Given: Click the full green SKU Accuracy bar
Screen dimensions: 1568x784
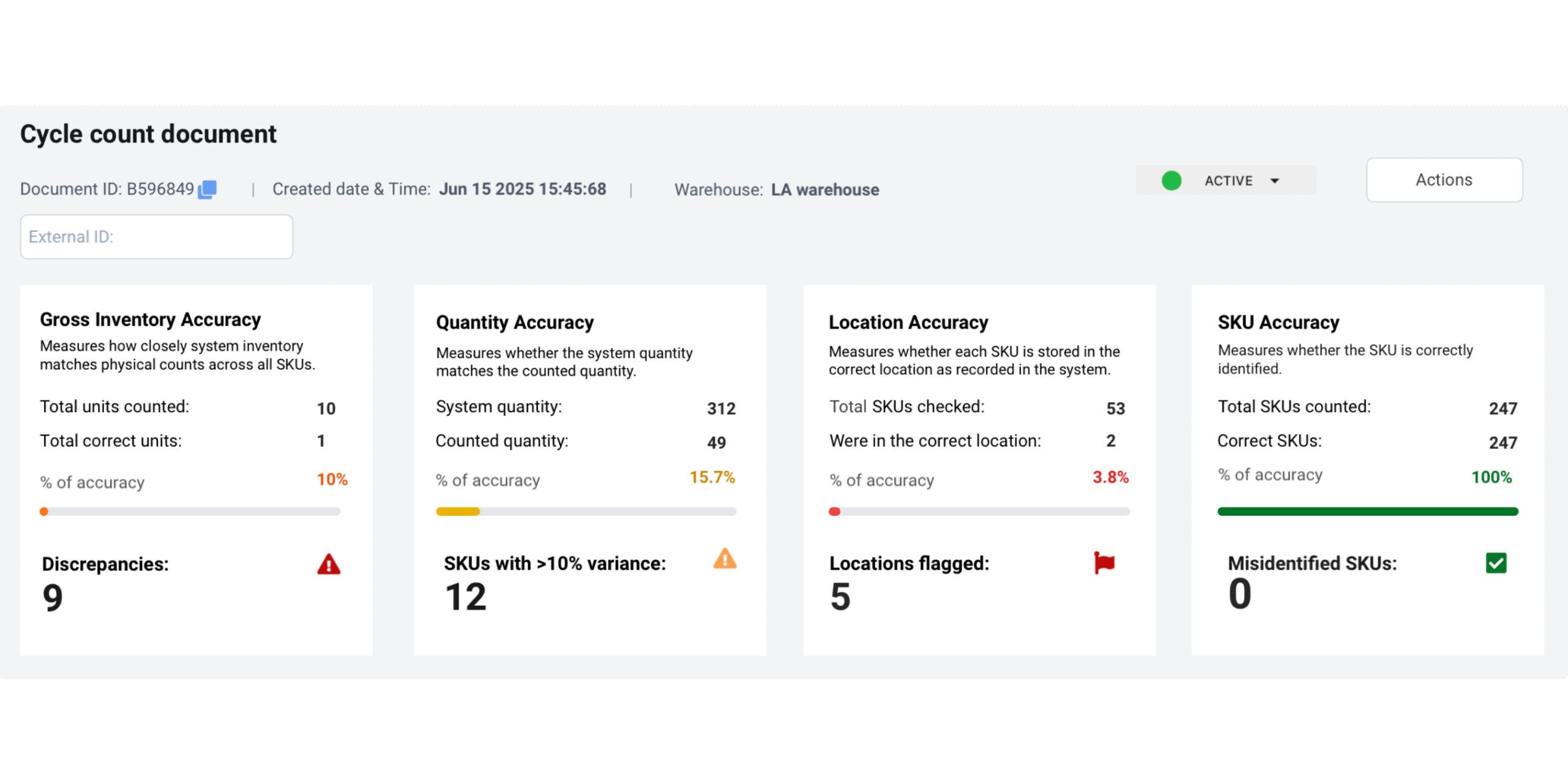Looking at the screenshot, I should tap(1367, 511).
